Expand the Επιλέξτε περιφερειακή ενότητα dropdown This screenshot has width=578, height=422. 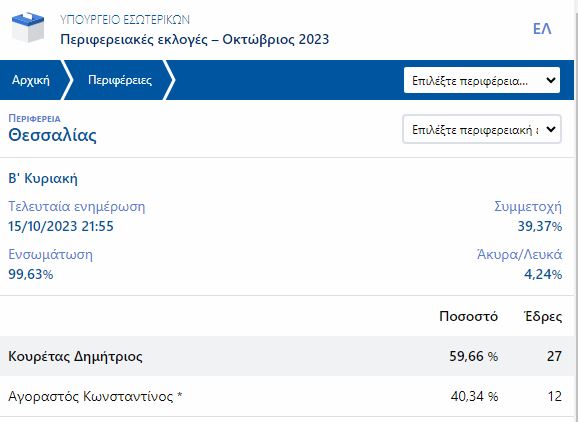pos(482,129)
